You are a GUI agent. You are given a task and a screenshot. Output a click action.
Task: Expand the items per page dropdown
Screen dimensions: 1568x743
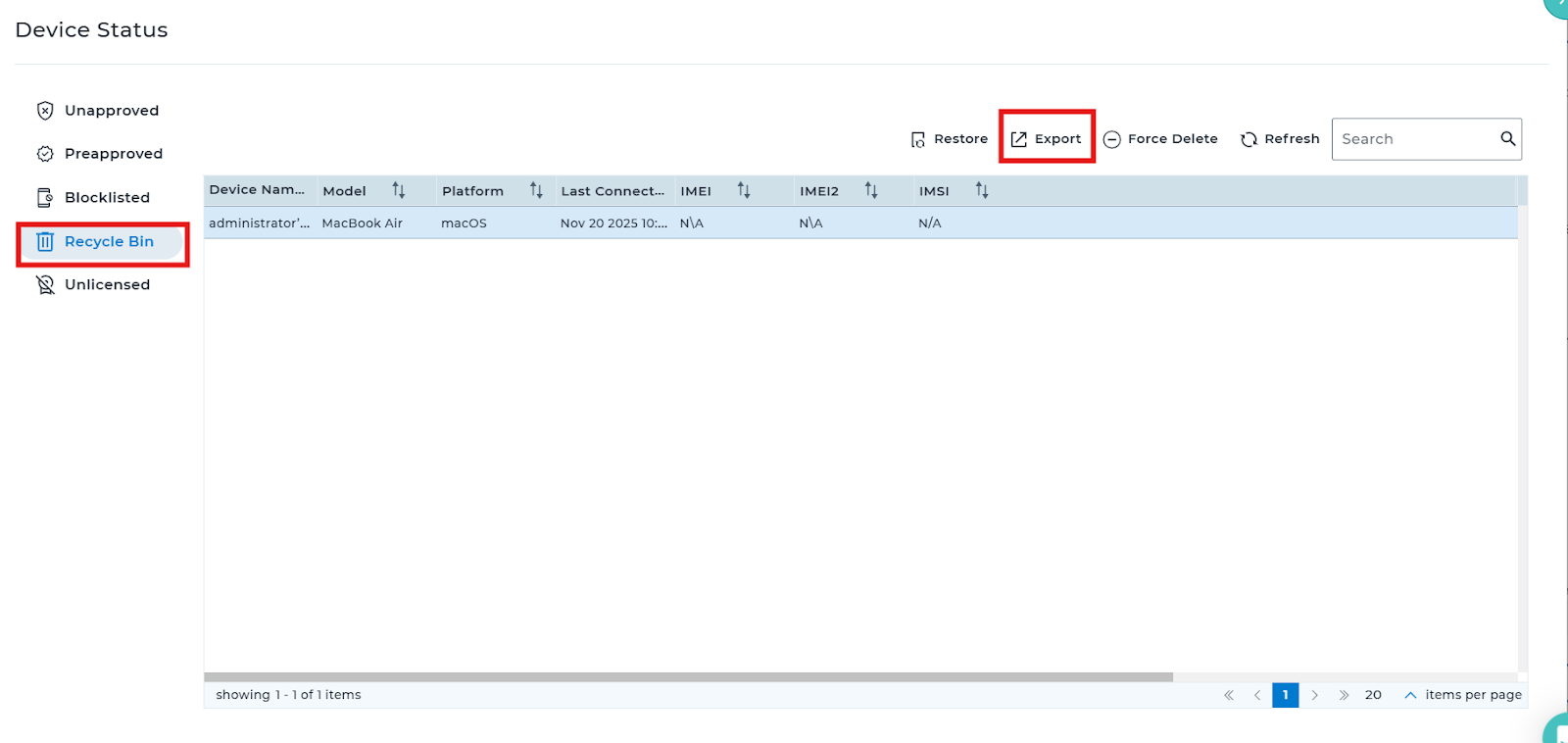(x=1409, y=695)
